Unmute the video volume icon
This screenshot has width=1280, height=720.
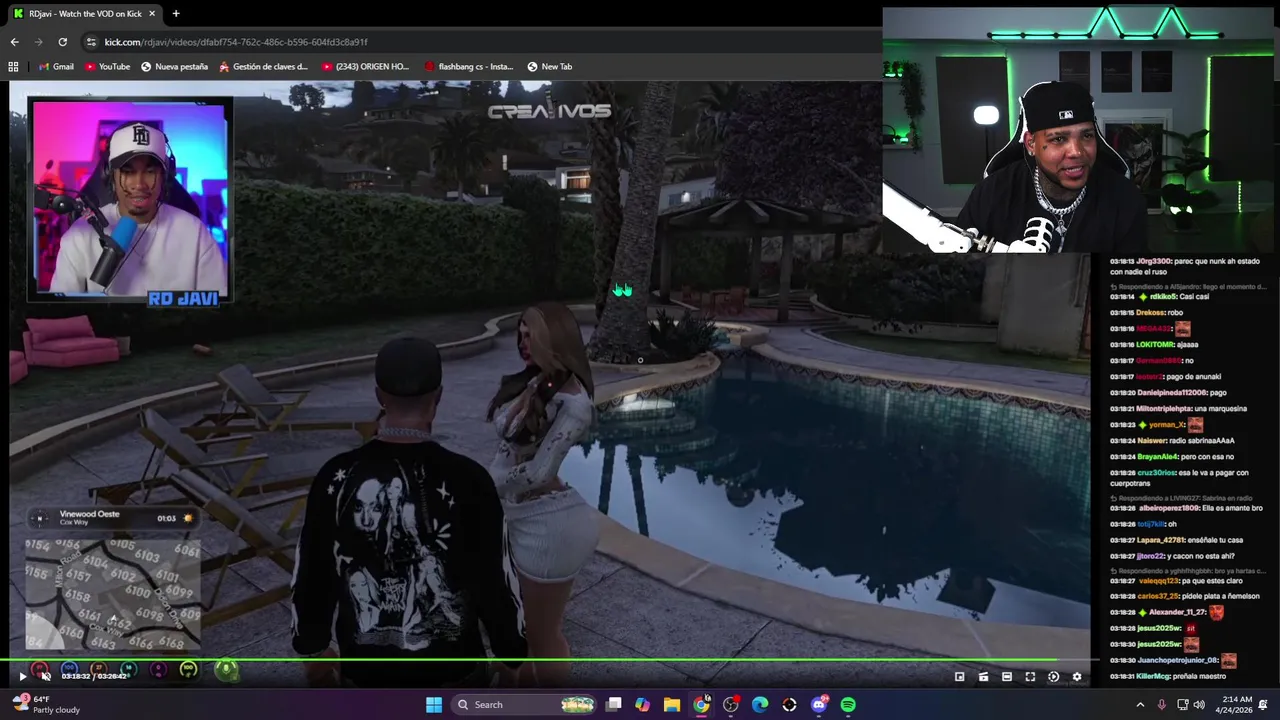[x=45, y=677]
